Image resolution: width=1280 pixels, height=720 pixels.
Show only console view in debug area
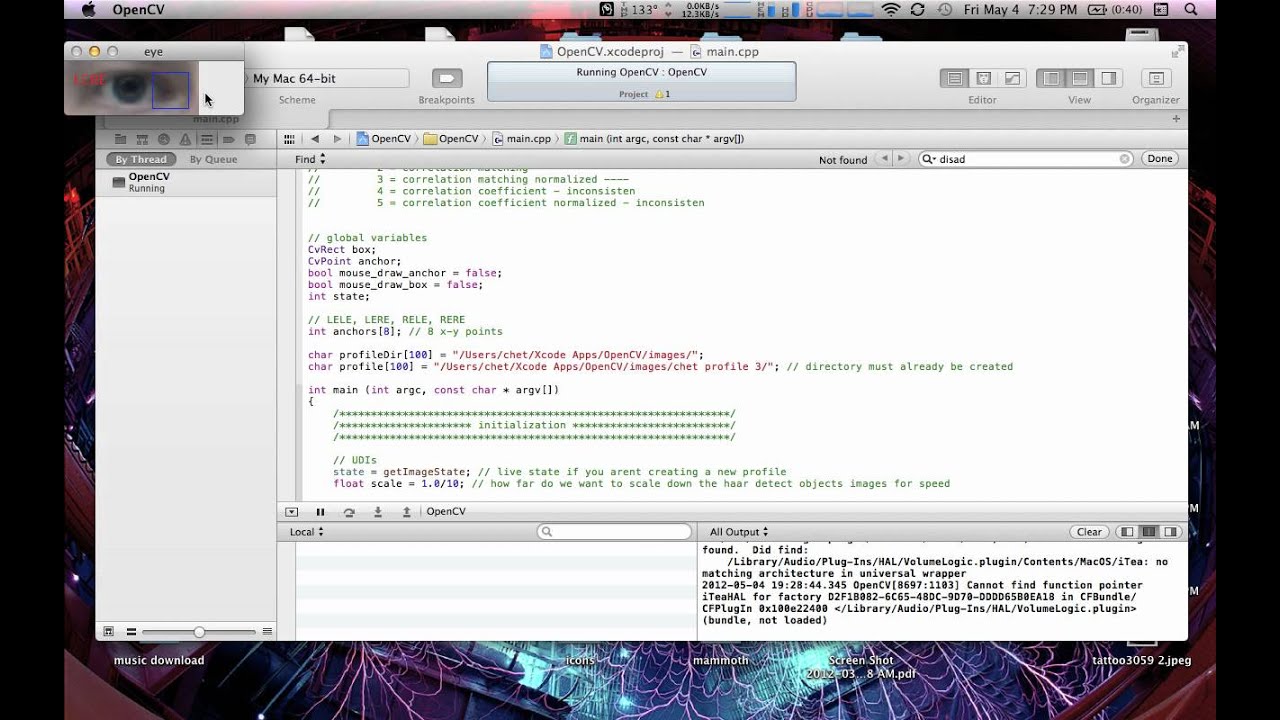[1170, 532]
